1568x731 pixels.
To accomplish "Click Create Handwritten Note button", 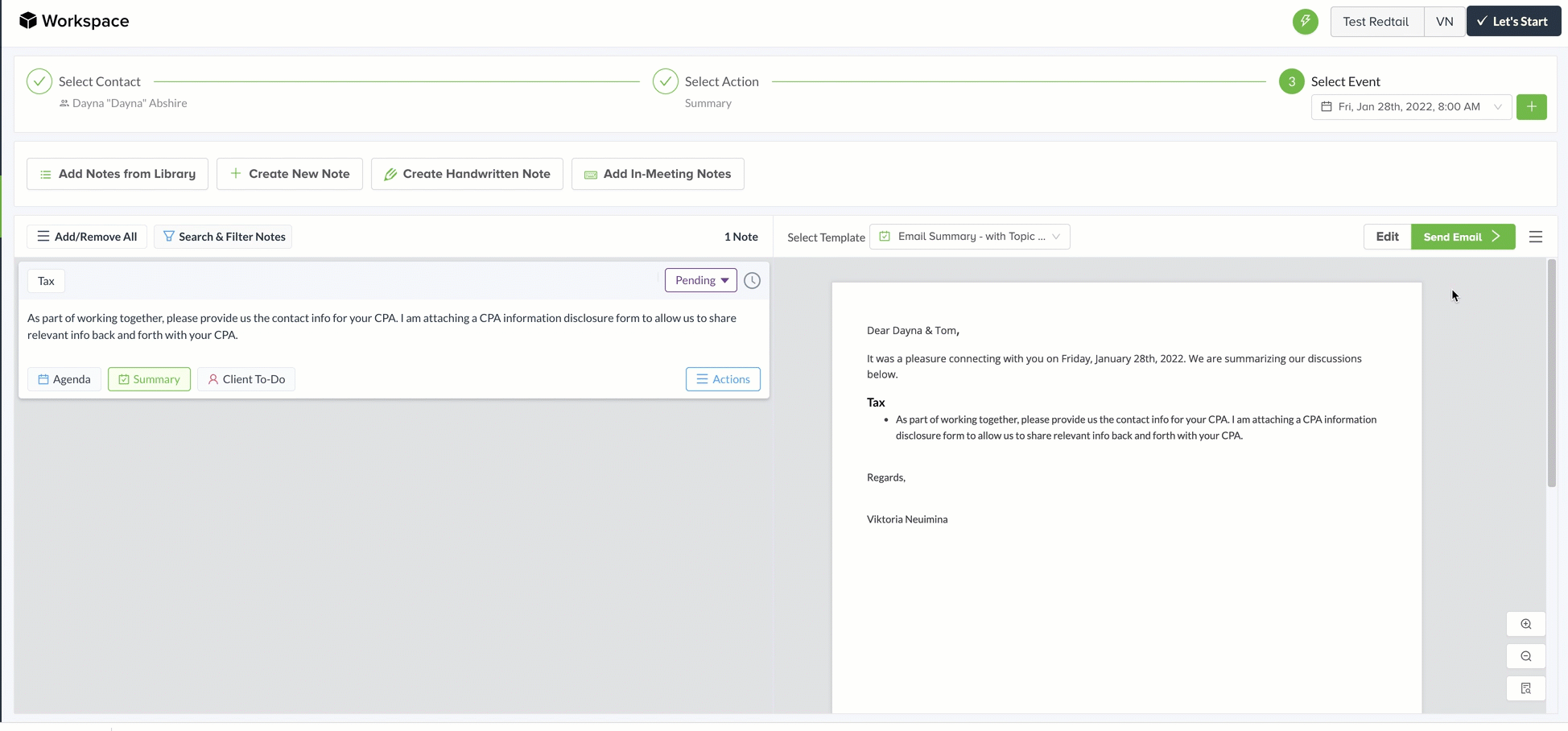I will 467,174.
